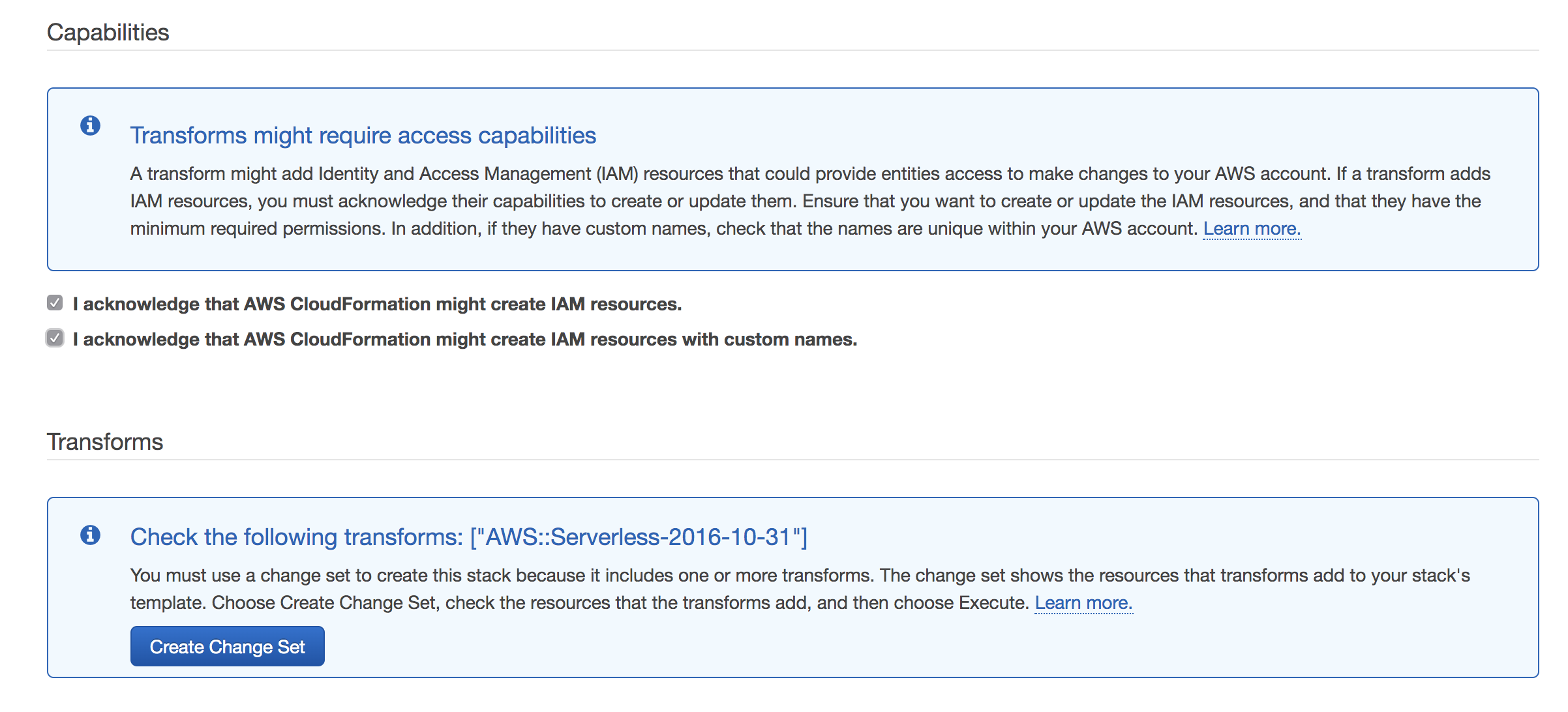This screenshot has width=1568, height=712.
Task: Click 'Transforms might require access capabilities' title
Action: click(363, 136)
